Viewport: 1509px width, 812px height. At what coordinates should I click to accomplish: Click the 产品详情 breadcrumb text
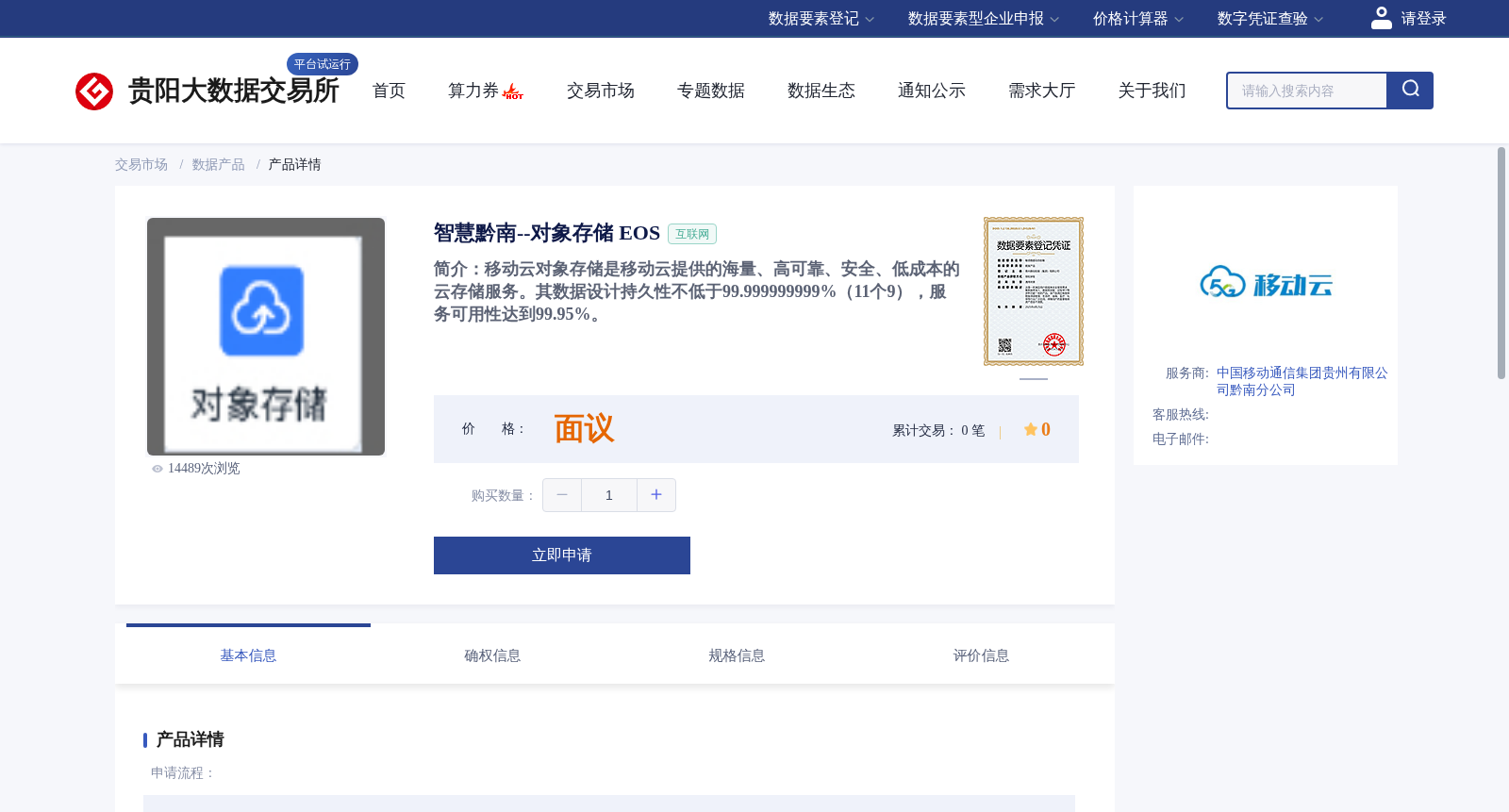[x=295, y=165]
